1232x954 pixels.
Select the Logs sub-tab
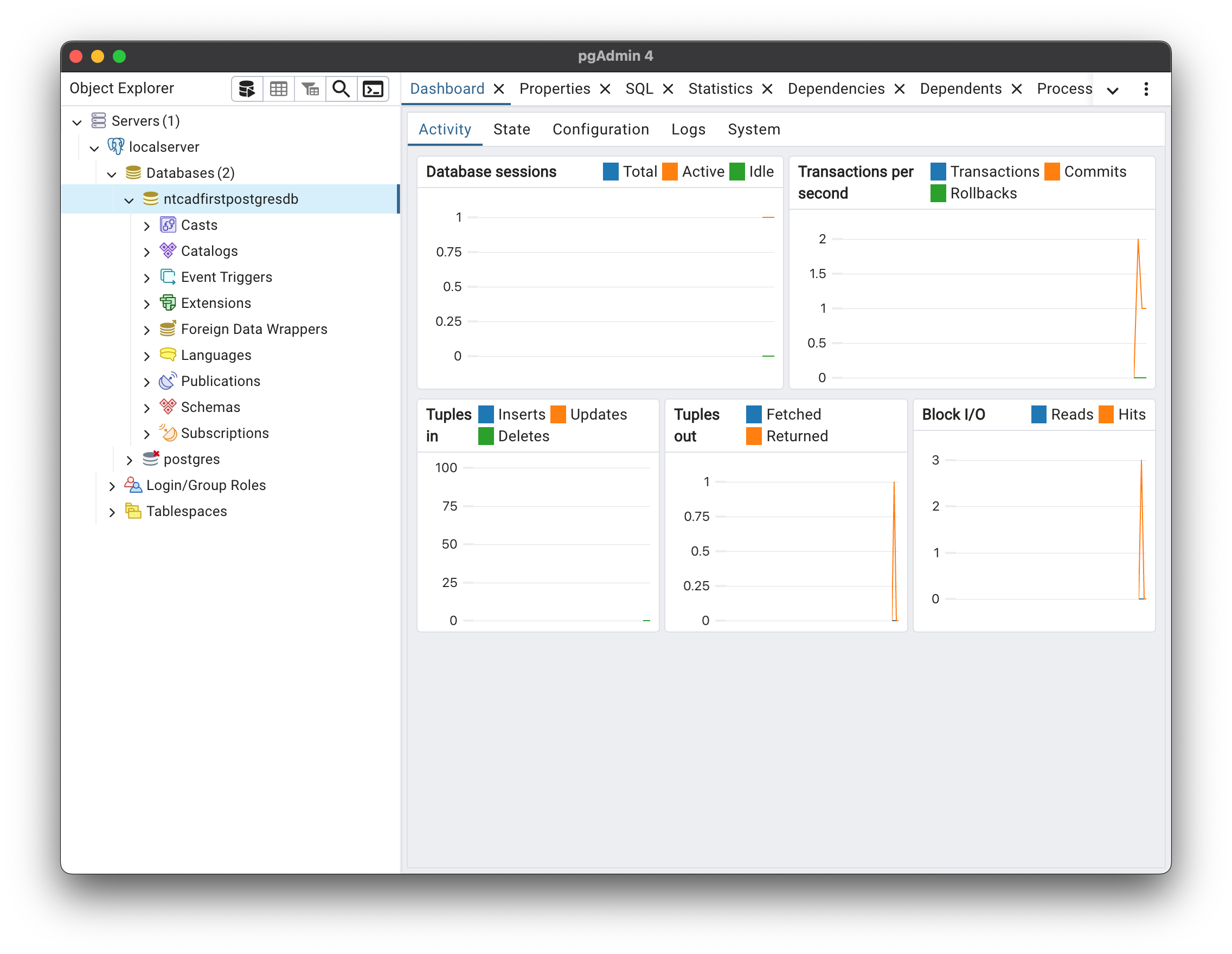[x=688, y=129]
